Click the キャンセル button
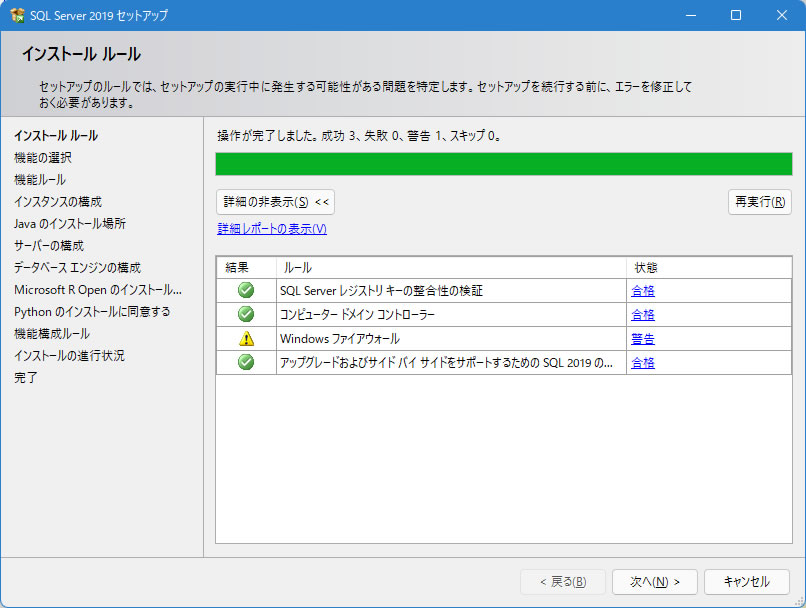Screen dimensions: 806x608 coord(746,582)
